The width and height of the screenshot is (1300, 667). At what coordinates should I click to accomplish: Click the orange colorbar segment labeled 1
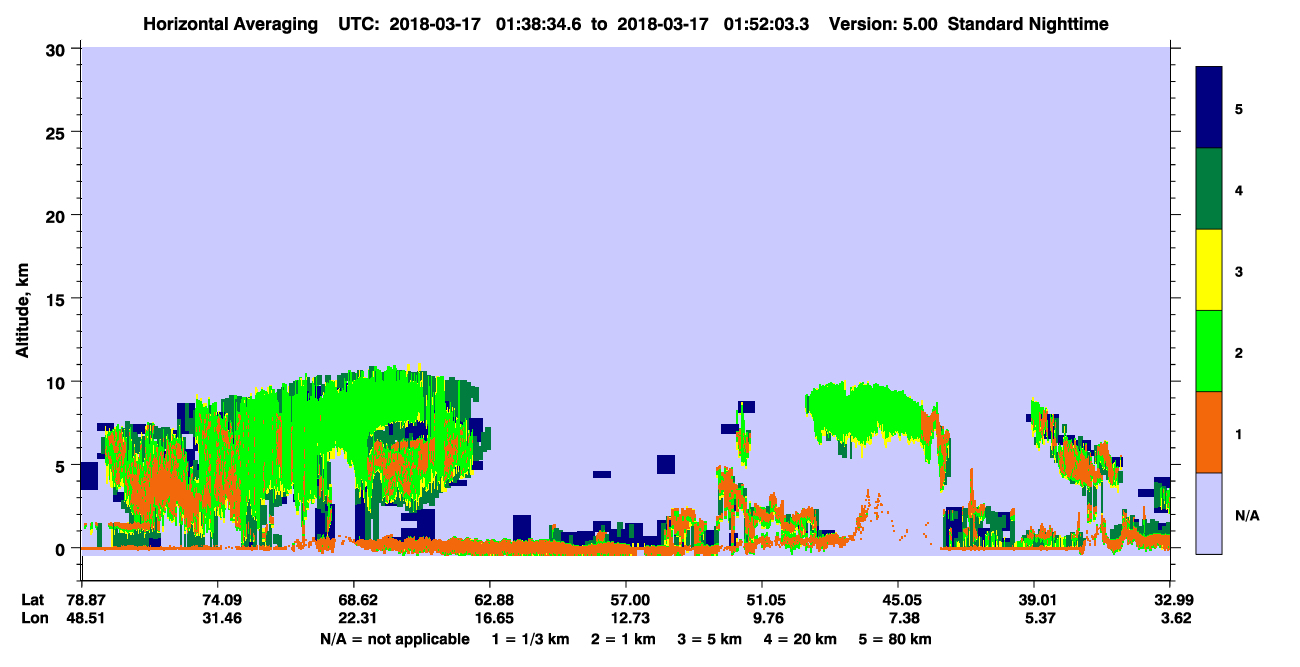(x=1209, y=432)
